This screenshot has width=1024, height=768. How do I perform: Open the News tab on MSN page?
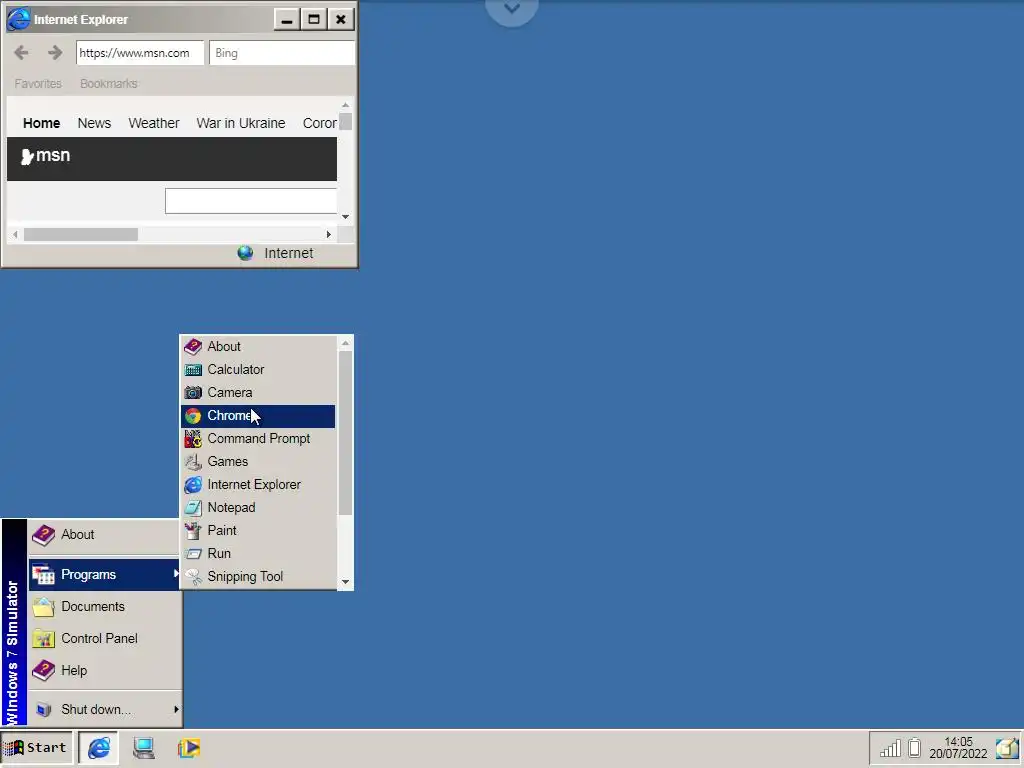94,123
